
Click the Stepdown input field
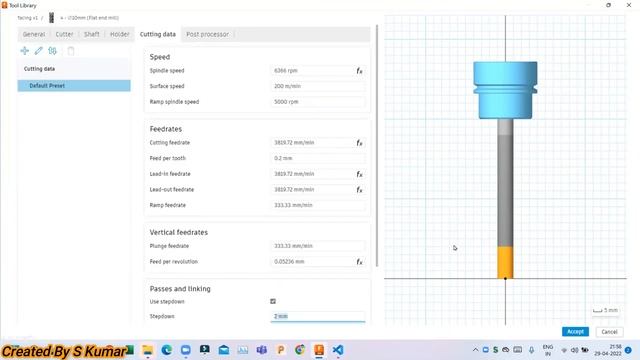tap(318, 316)
